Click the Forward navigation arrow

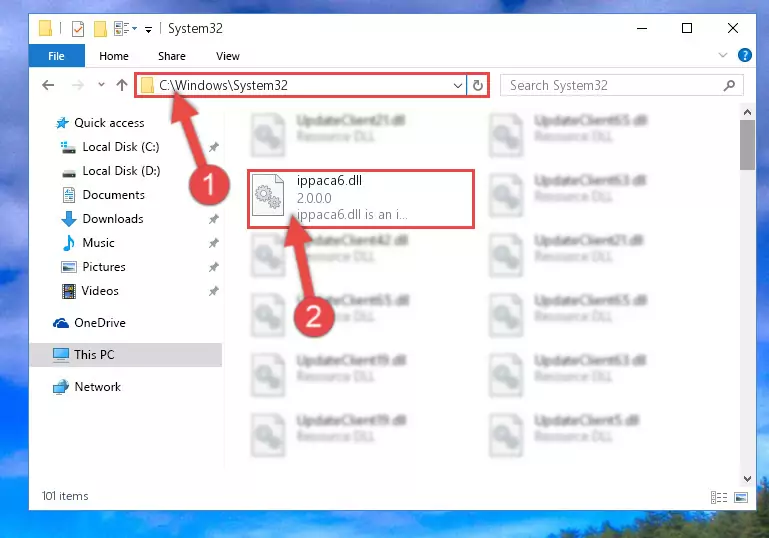pyautogui.click(x=77, y=85)
